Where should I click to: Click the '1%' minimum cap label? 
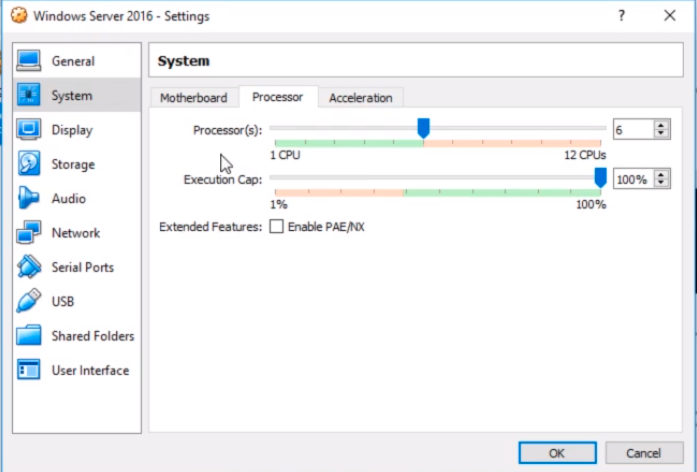click(279, 204)
